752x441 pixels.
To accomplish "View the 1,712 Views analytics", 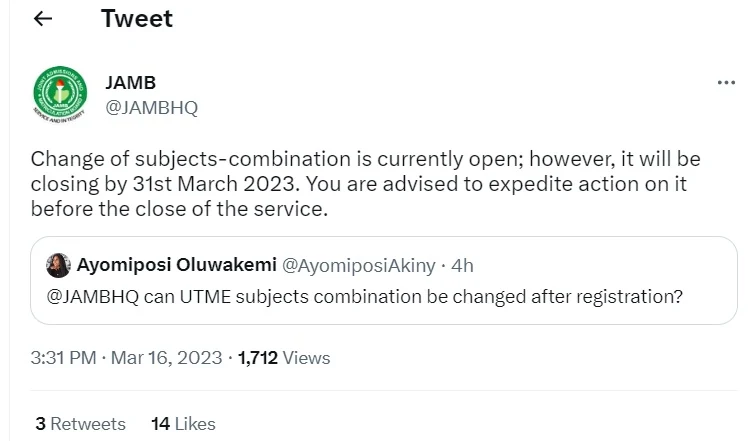I will pyautogui.click(x=284, y=357).
